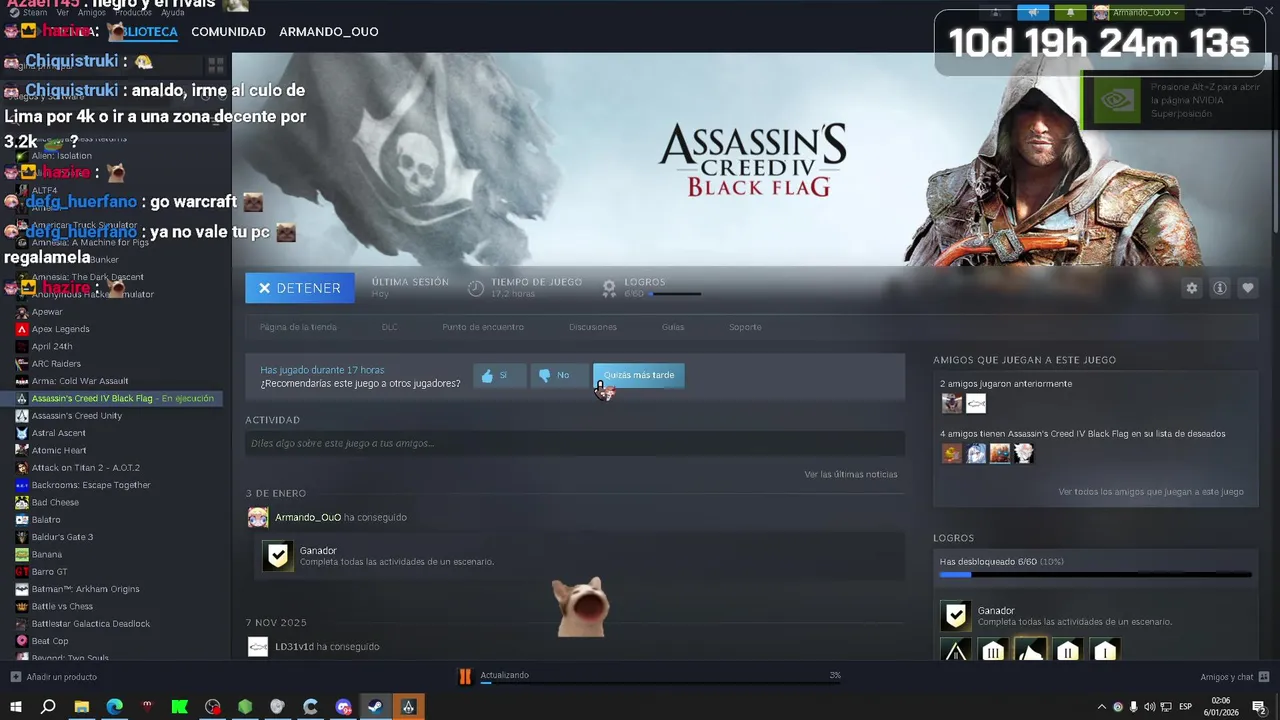Click yellow duck friend avatar in wishlist row
Viewport: 1280px width, 720px height.
tap(951, 454)
